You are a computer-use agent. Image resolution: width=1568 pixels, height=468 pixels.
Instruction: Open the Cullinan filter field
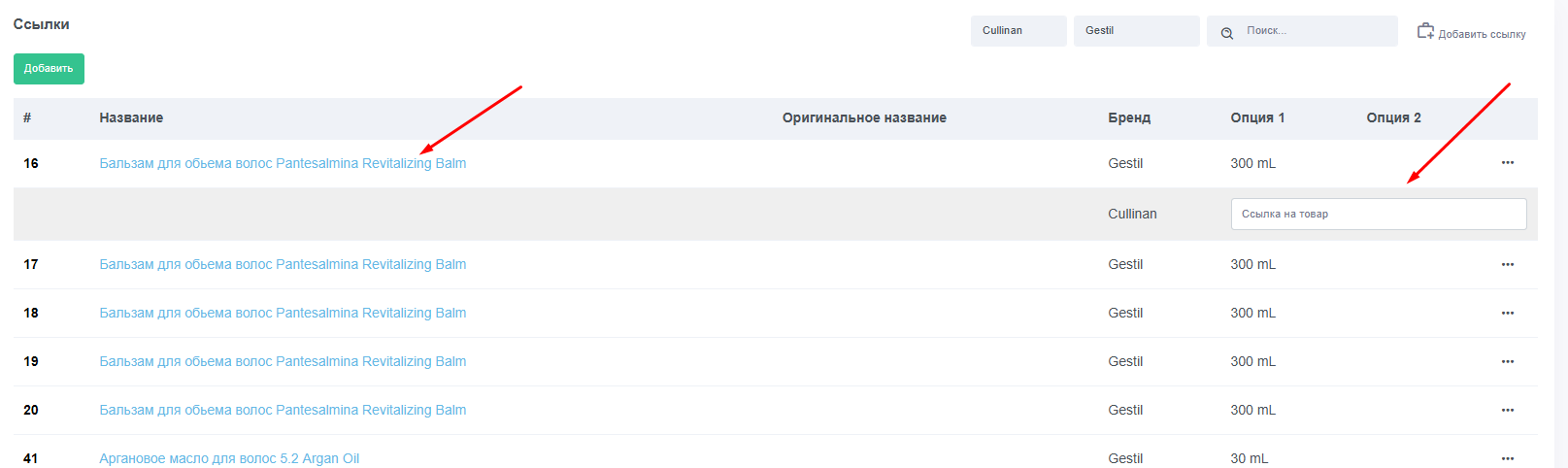pyautogui.click(x=1018, y=31)
